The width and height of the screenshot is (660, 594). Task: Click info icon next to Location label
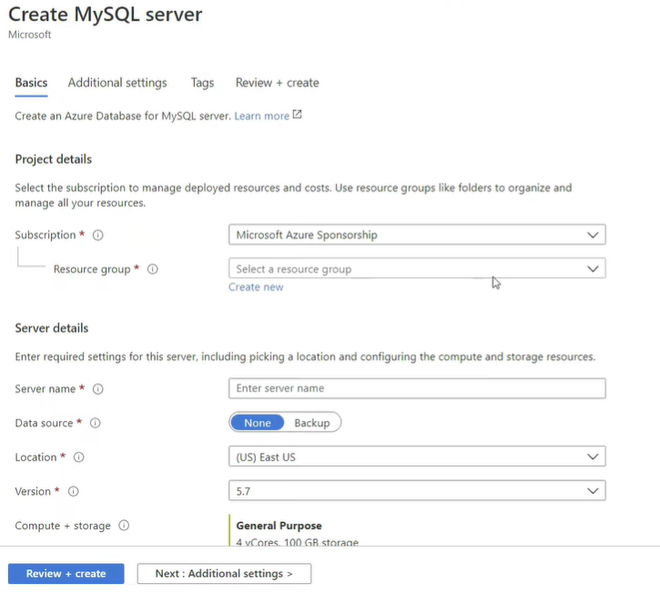(79, 458)
